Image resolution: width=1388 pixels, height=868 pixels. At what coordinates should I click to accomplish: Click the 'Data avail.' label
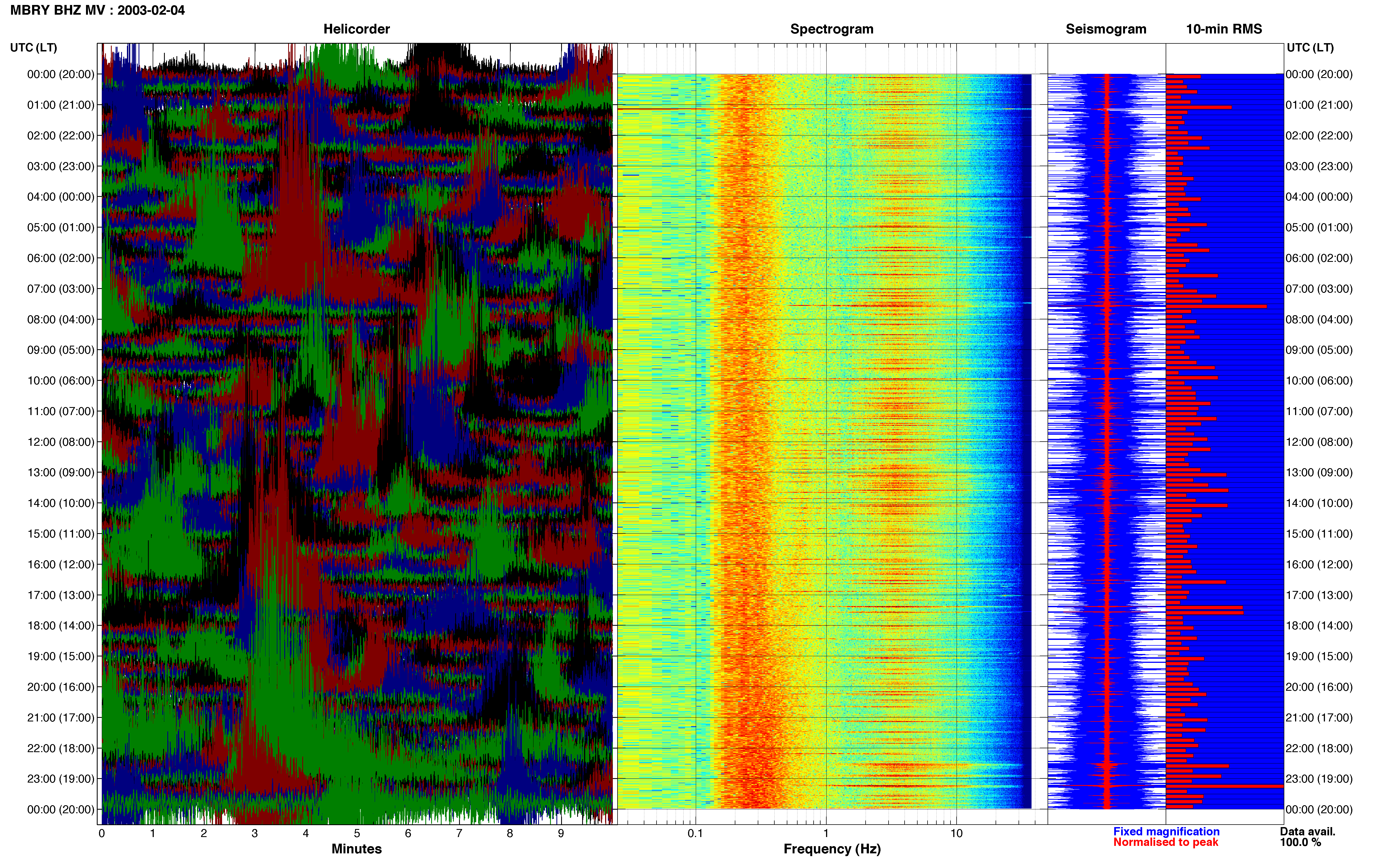[x=1308, y=831]
